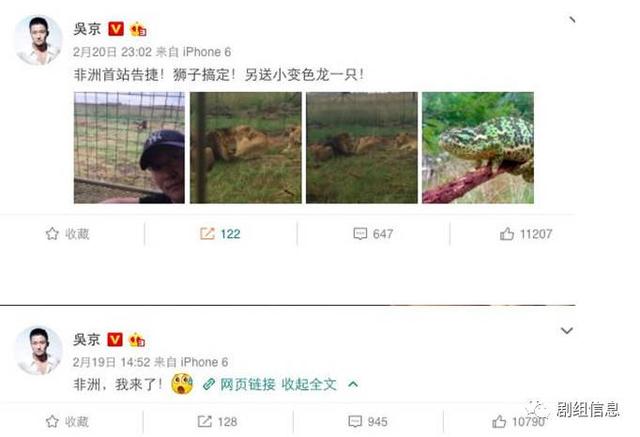Open the chameleon photo thumbnail
The width and height of the screenshot is (640, 437).
(x=478, y=148)
